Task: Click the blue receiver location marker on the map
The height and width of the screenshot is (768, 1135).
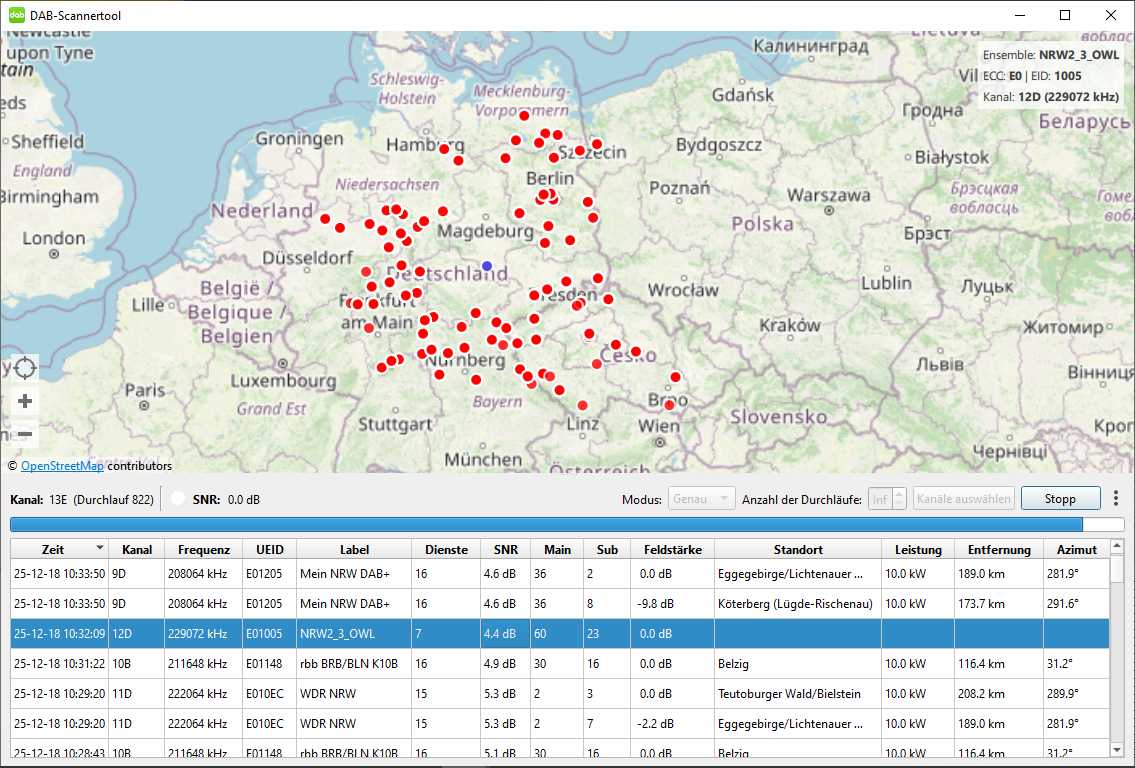Action: point(487,266)
